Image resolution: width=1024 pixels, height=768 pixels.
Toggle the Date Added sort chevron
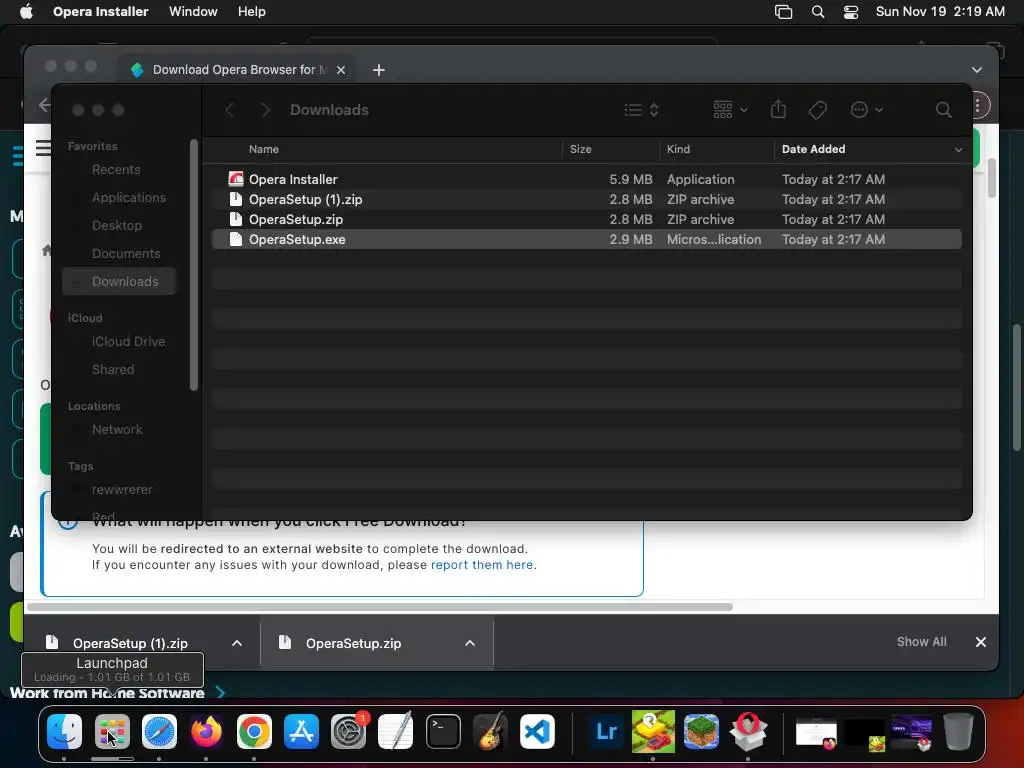(x=958, y=150)
